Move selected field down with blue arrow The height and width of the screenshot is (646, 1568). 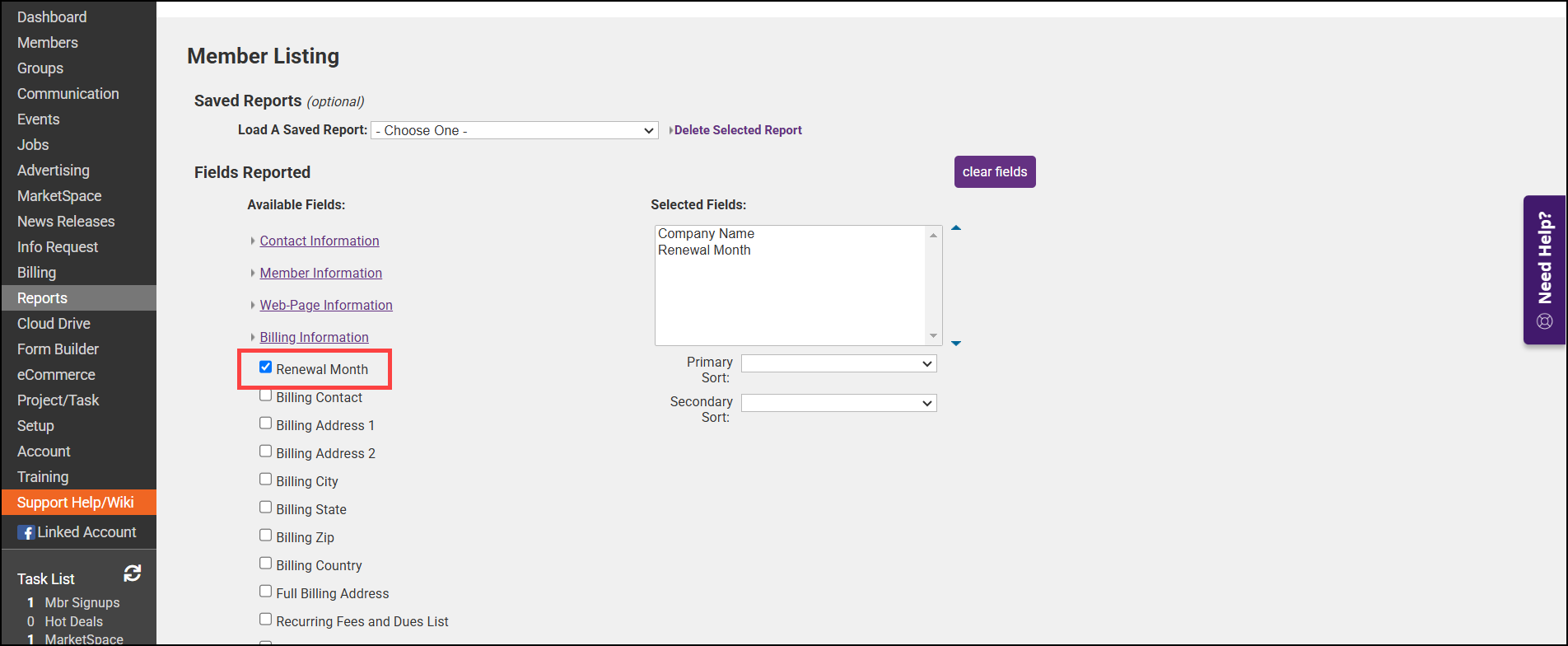click(x=956, y=343)
